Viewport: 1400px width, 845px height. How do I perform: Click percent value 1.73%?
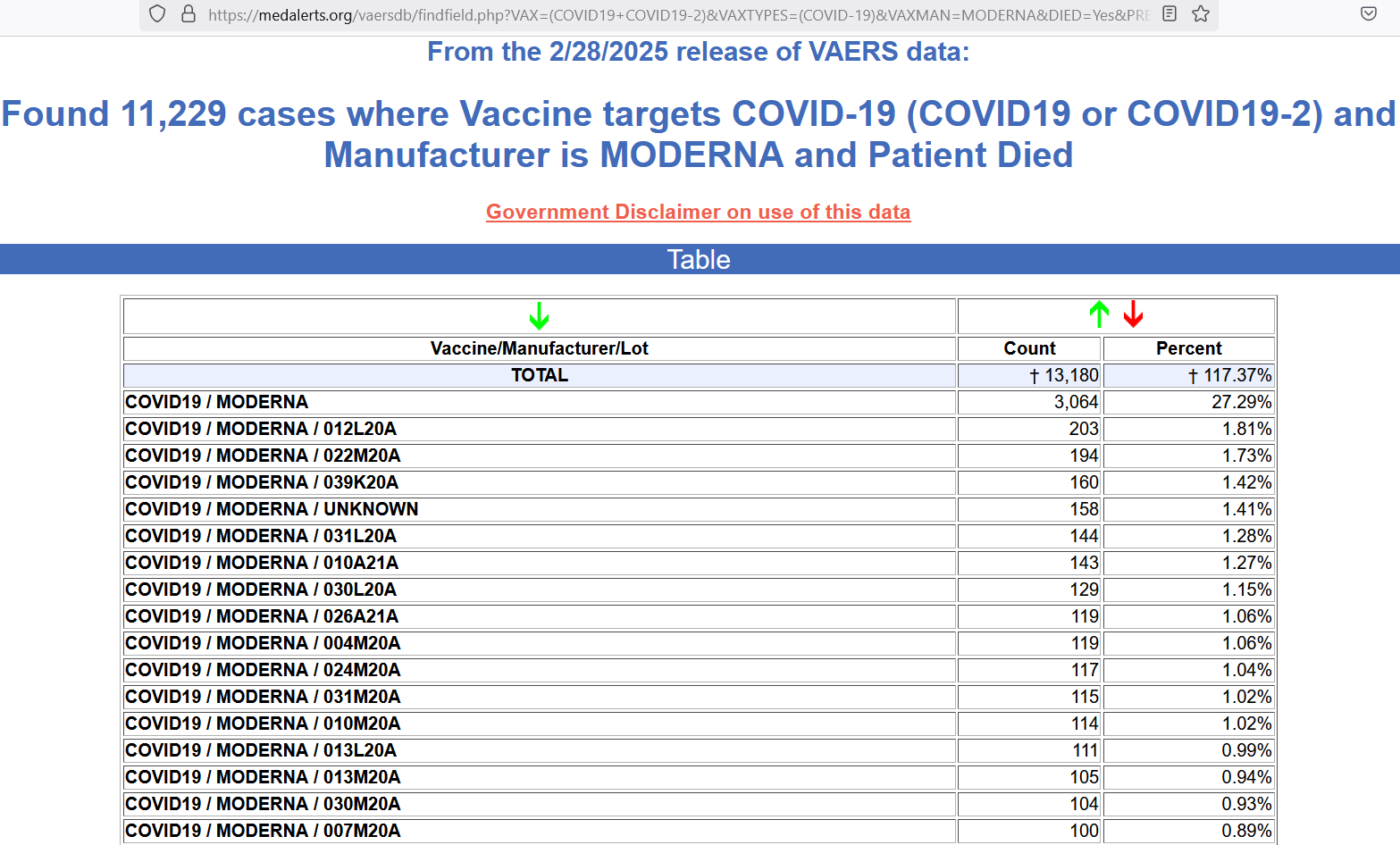[x=1246, y=456]
